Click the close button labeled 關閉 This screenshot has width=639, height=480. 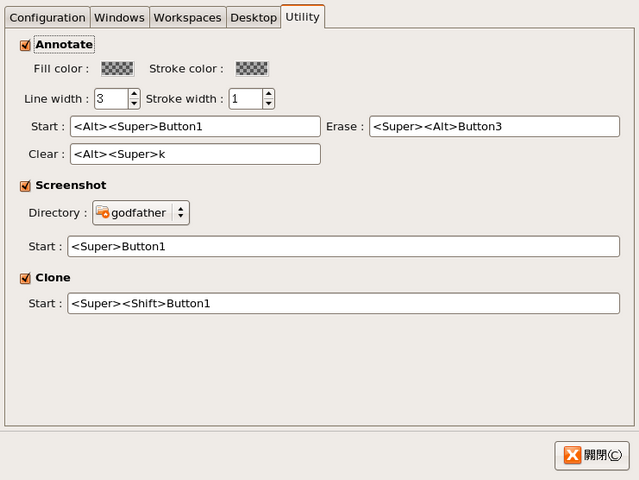[592, 455]
